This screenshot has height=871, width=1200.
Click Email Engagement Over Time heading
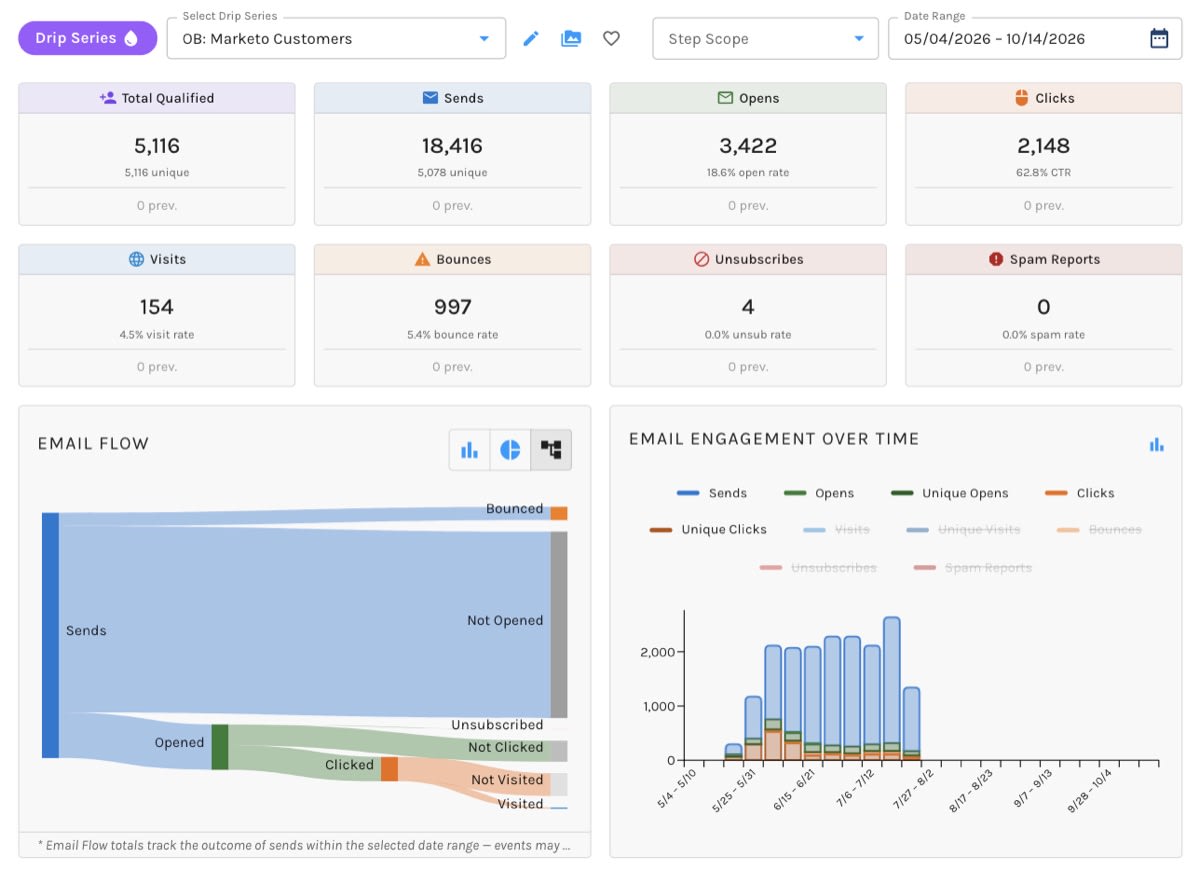[774, 439]
